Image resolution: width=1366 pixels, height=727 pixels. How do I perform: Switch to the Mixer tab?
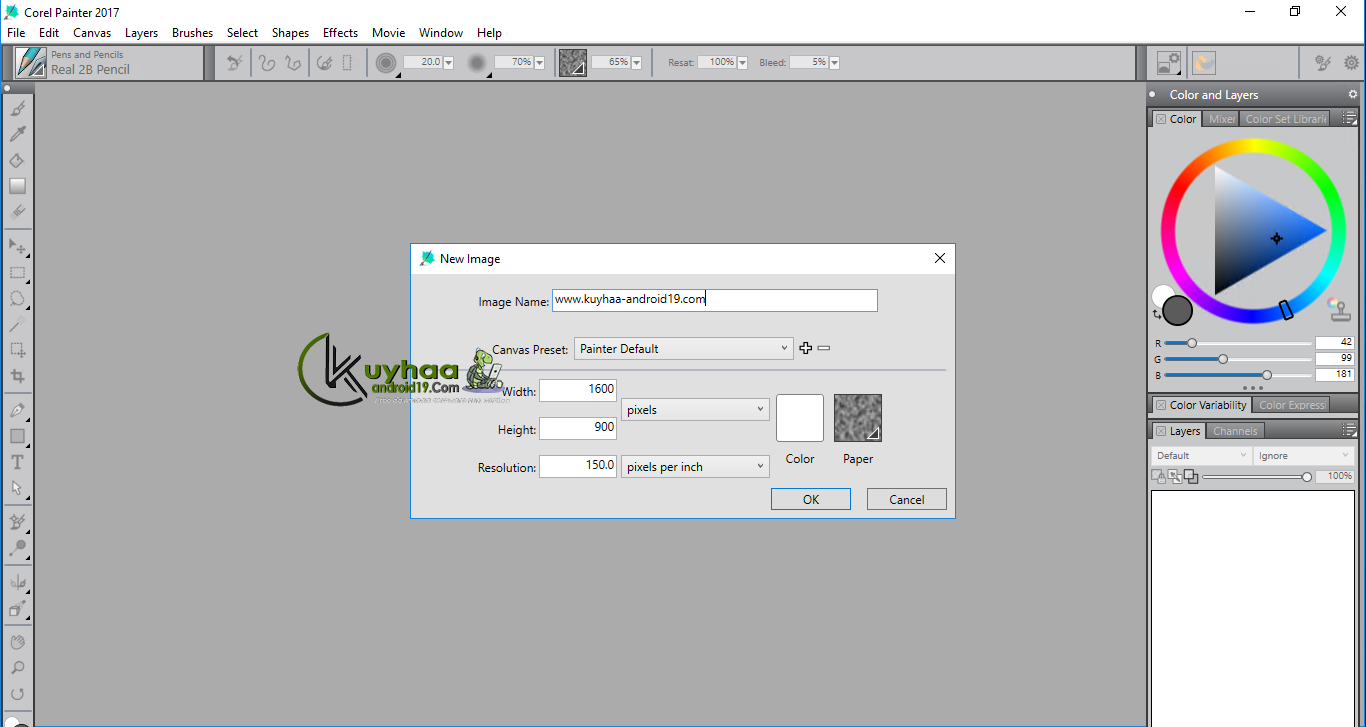tap(1221, 119)
